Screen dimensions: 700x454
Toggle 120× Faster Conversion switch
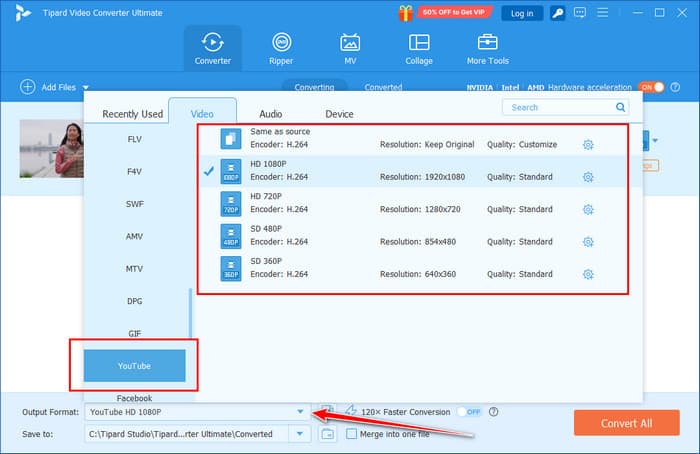point(468,411)
